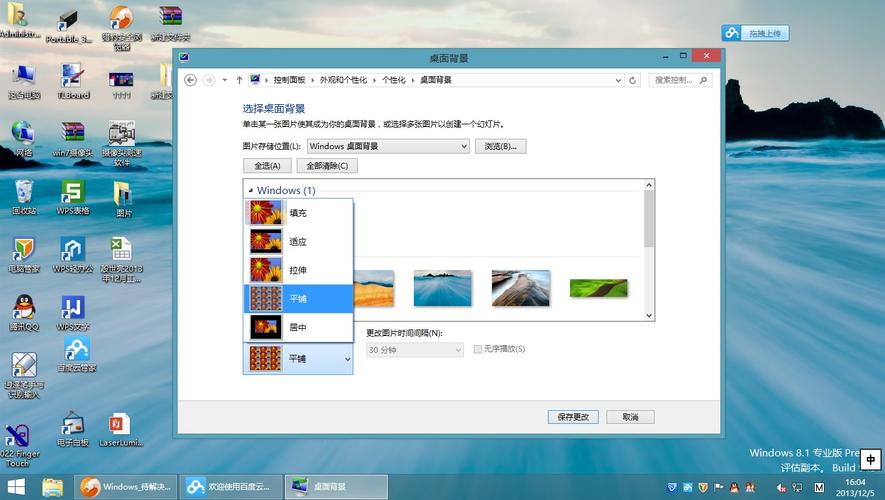Open the 图片存储位置 dropdown

(x=388, y=146)
